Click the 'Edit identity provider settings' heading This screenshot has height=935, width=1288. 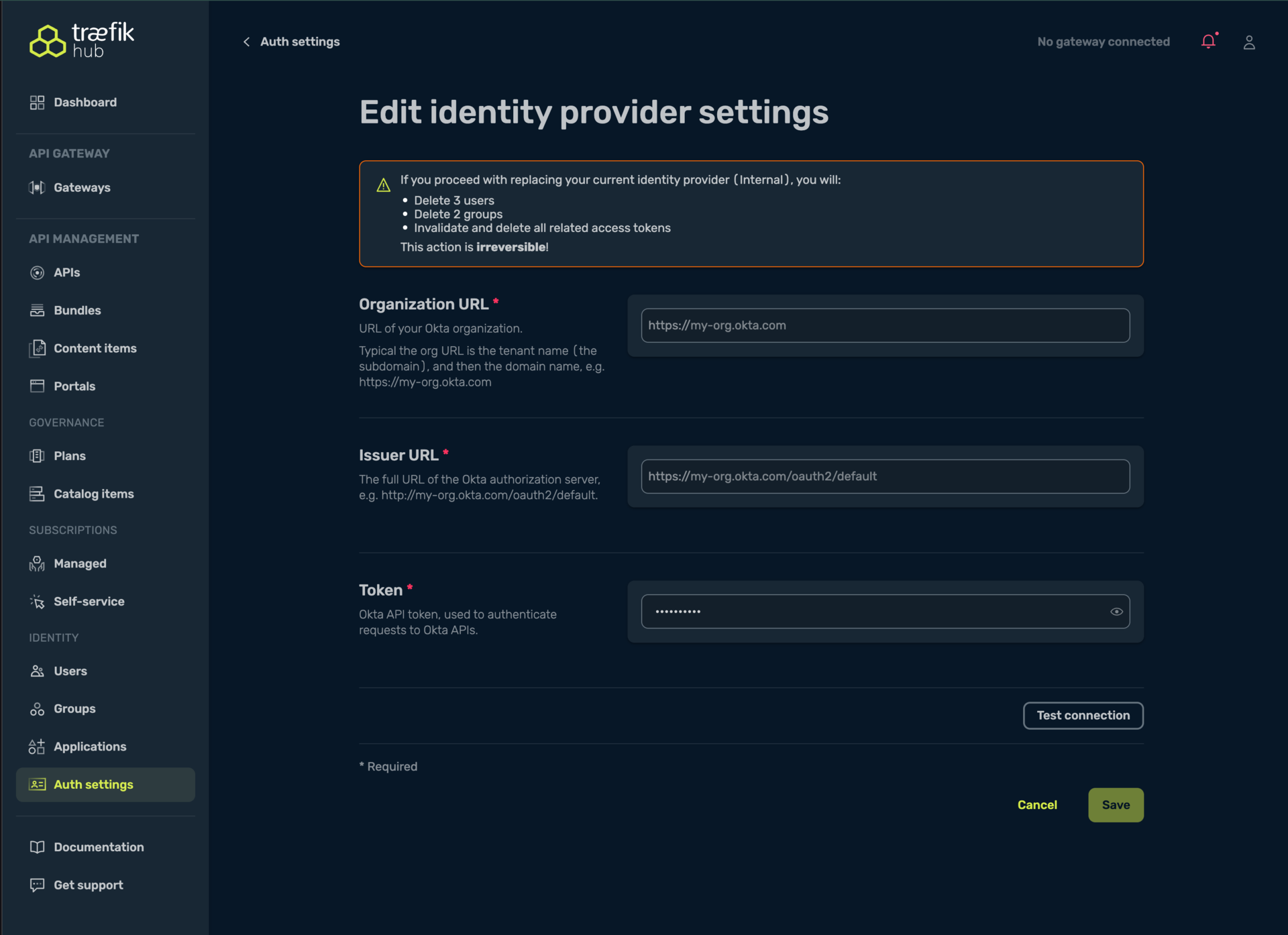(594, 113)
